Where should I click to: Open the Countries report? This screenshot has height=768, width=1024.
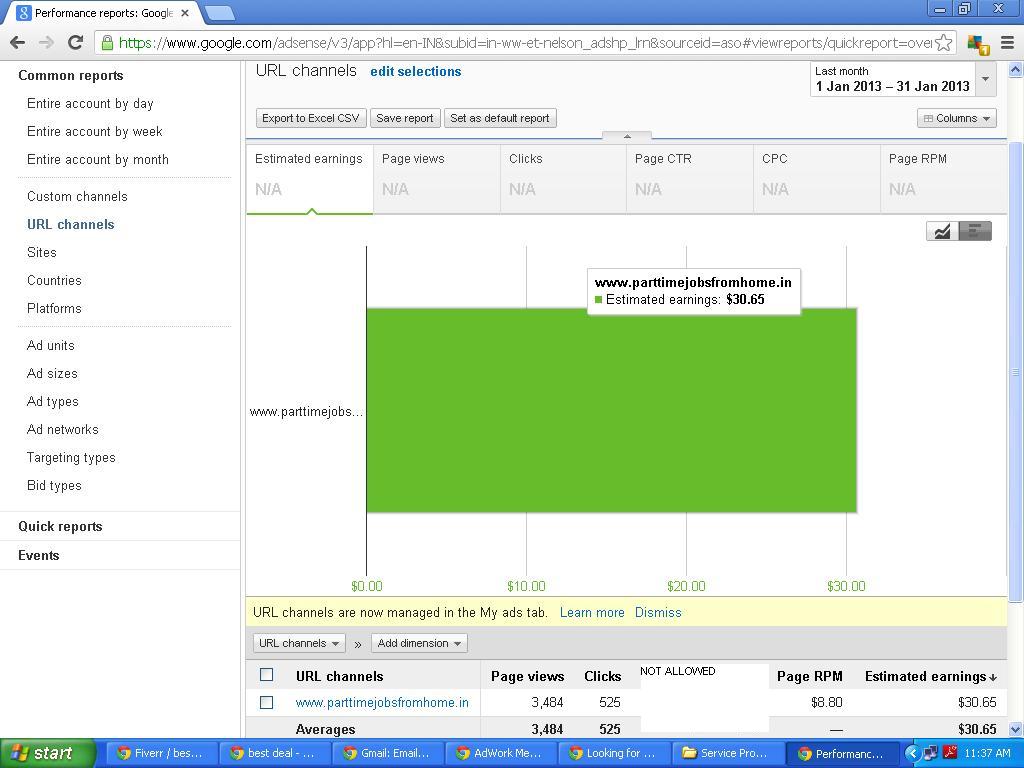pos(54,281)
